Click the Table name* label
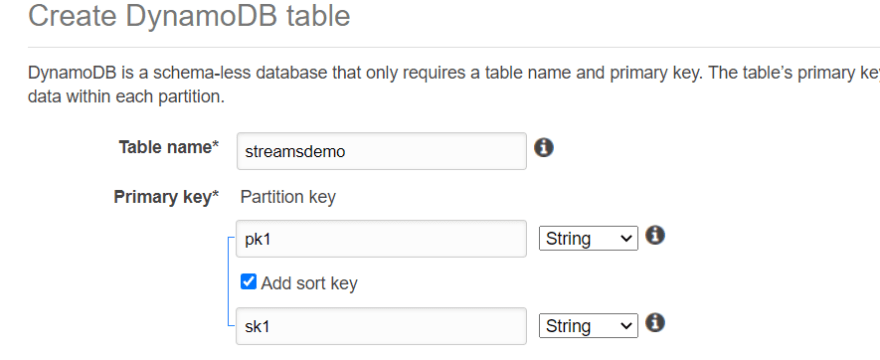This screenshot has height=360, width=880. click(x=168, y=147)
